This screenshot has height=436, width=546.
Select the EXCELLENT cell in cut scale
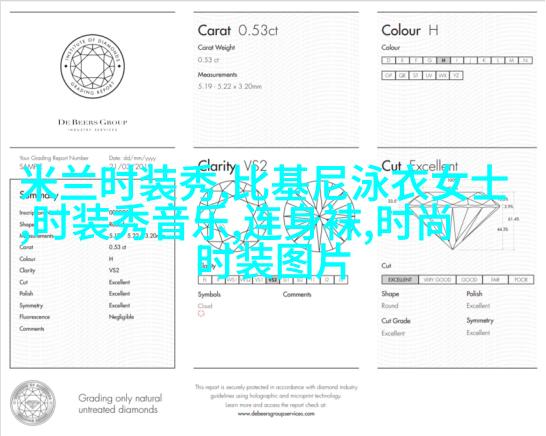click(x=400, y=280)
